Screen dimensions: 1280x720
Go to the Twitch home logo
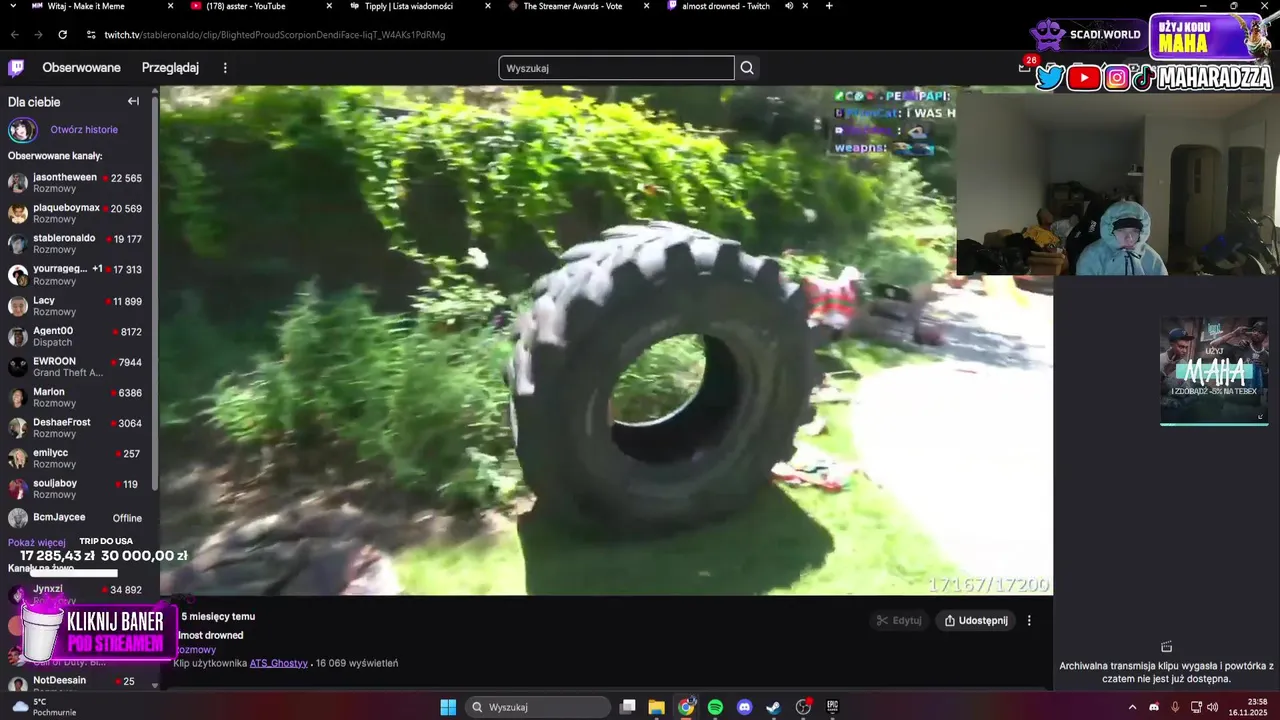(16, 68)
